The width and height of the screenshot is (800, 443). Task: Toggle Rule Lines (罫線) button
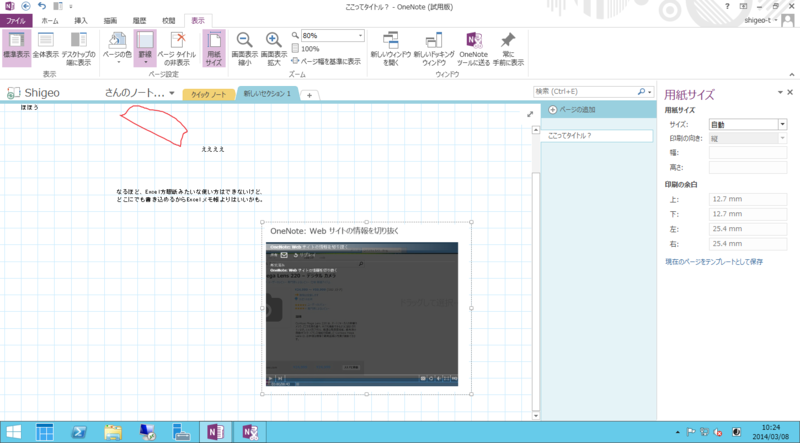click(x=145, y=48)
